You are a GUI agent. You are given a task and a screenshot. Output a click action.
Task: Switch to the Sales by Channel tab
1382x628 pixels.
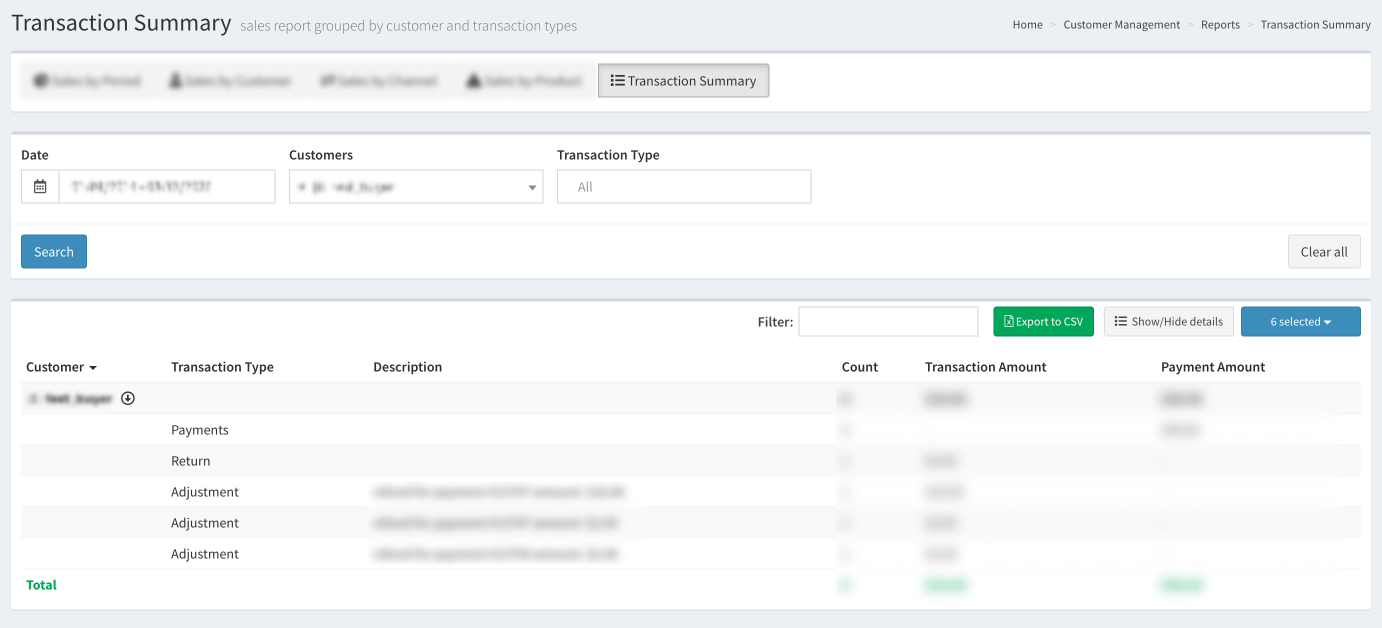(378, 81)
